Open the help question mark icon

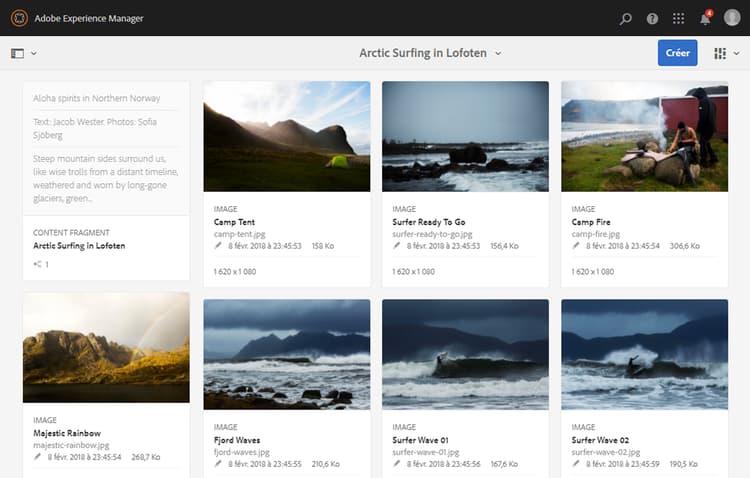coord(652,19)
